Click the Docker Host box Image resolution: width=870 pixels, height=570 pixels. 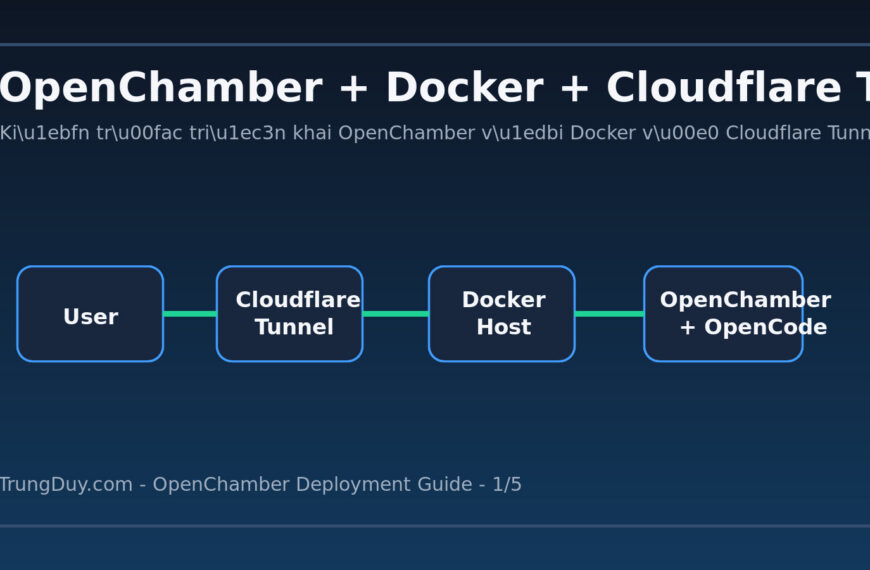[x=502, y=314]
